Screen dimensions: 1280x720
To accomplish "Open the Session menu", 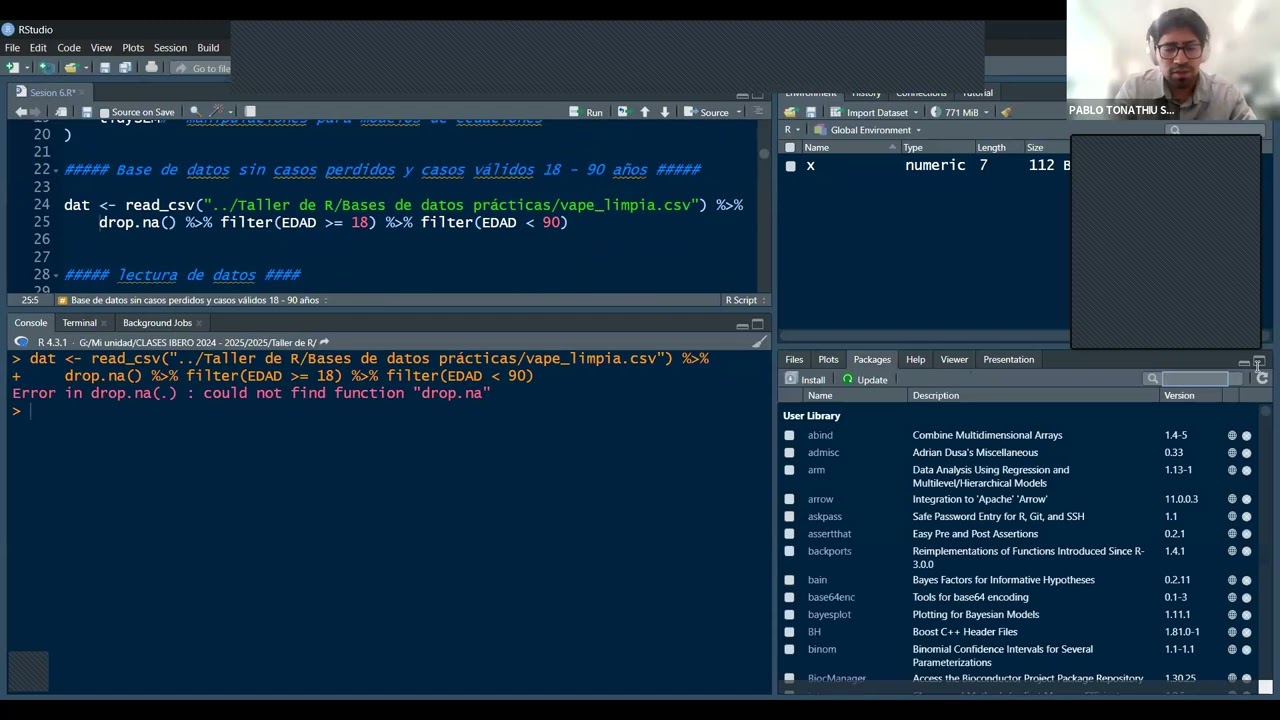I will point(170,48).
